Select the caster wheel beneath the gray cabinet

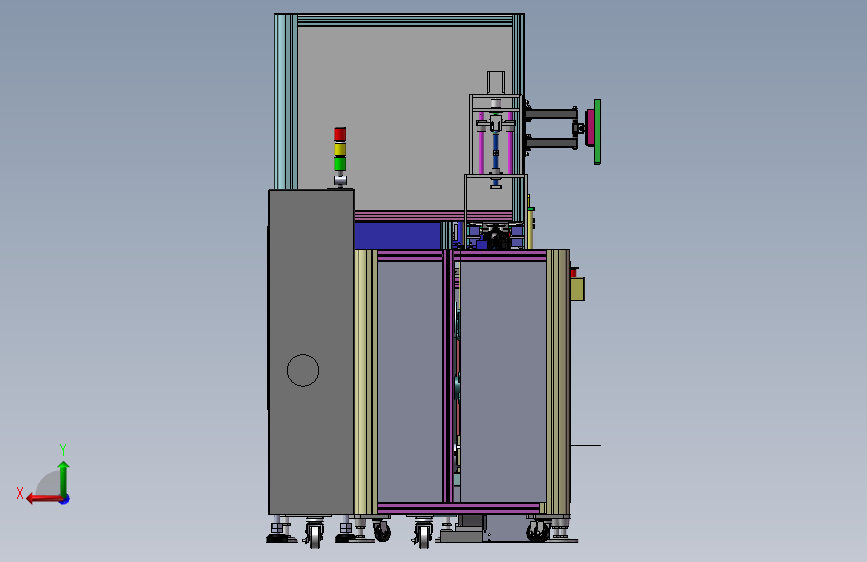(x=315, y=534)
